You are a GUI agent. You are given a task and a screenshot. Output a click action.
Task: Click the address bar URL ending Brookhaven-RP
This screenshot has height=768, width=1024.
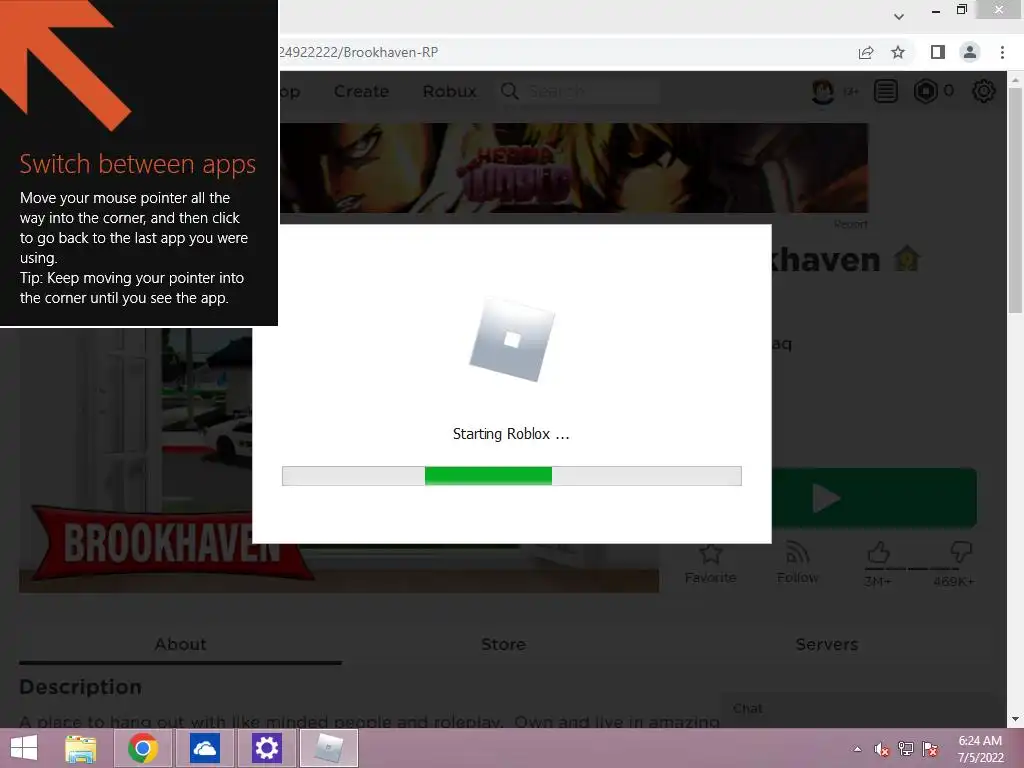359,52
